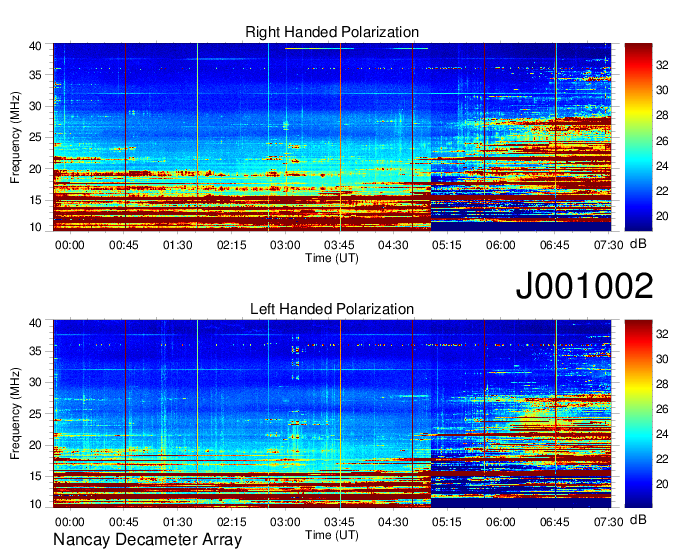Click the 00:45 time tick on the left-handed plot

click(x=124, y=522)
